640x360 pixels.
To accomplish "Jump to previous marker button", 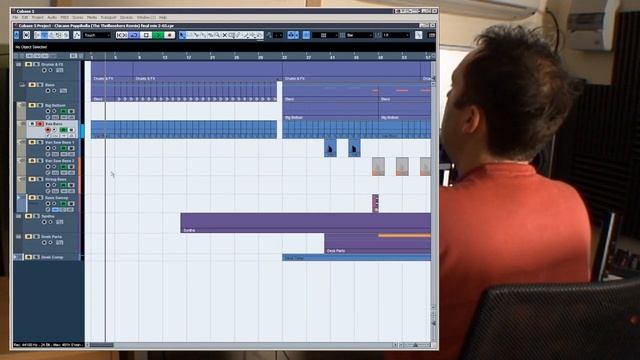I will click(119, 35).
